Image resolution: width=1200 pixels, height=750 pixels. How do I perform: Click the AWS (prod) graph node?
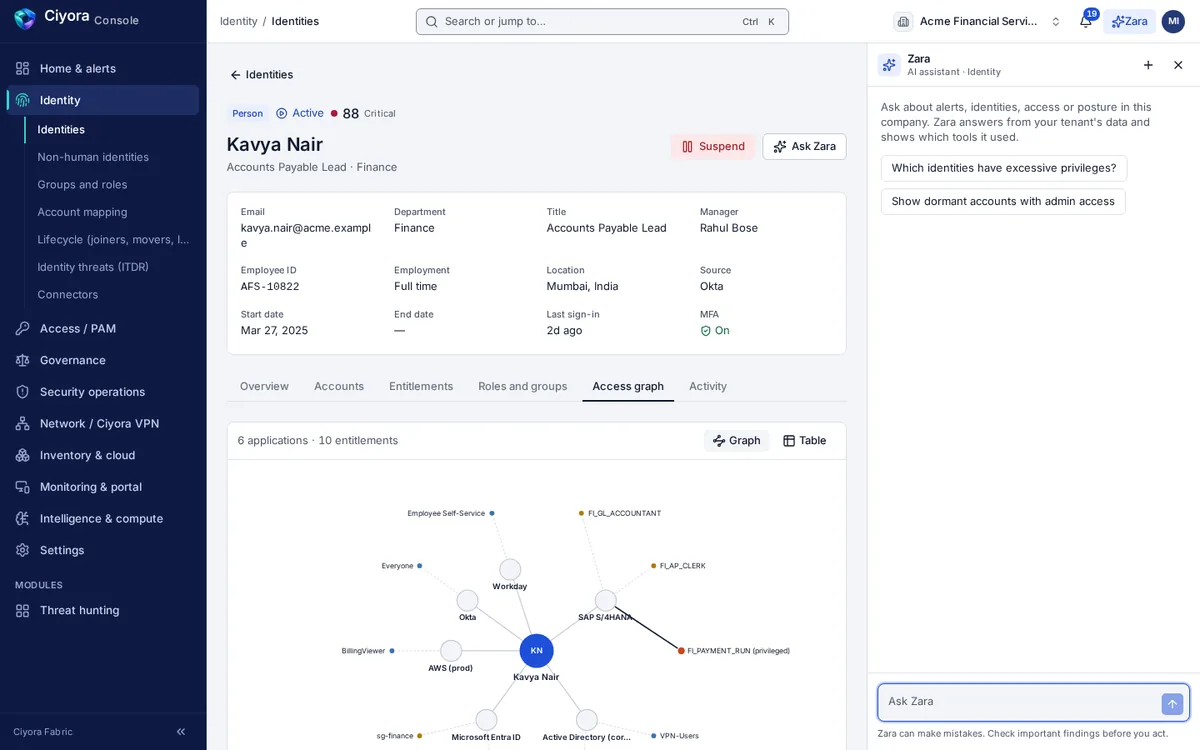click(x=451, y=650)
